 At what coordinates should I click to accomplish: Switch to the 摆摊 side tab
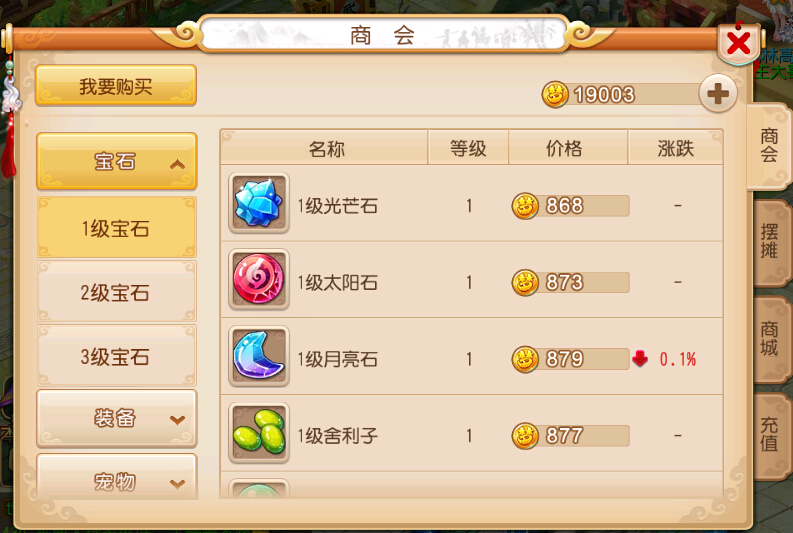[x=770, y=242]
